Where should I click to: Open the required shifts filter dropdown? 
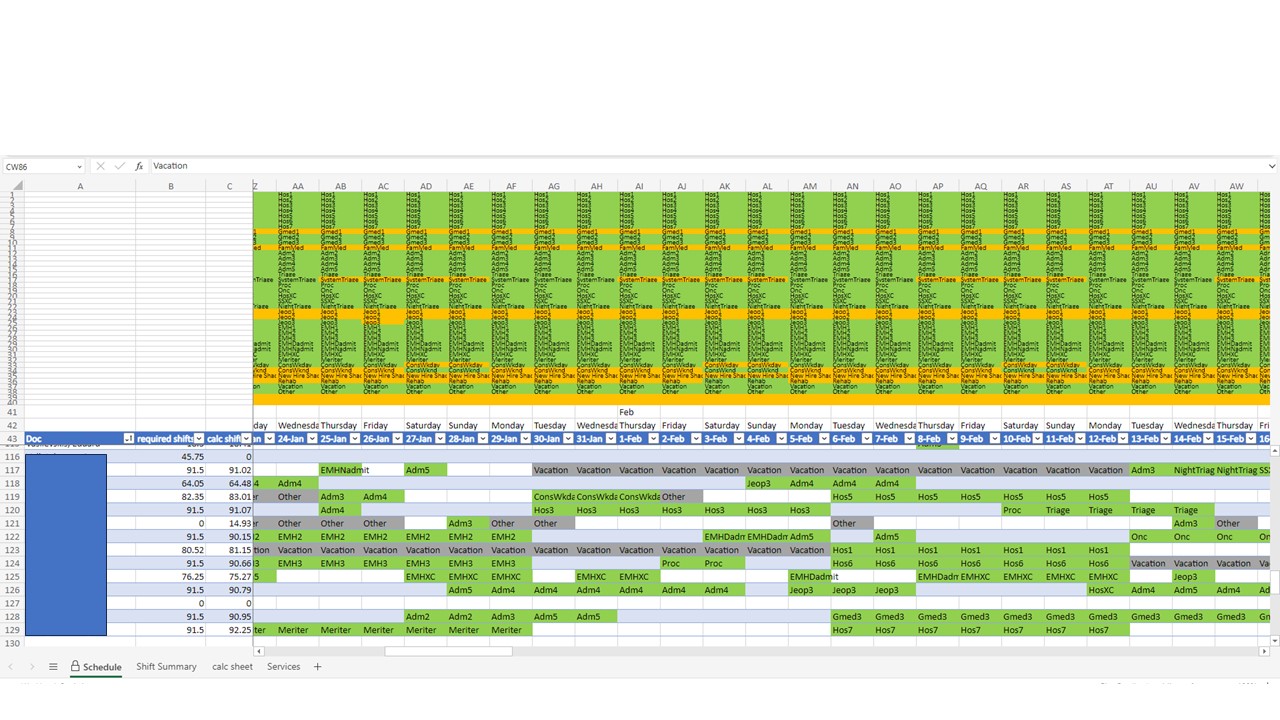[x=198, y=439]
